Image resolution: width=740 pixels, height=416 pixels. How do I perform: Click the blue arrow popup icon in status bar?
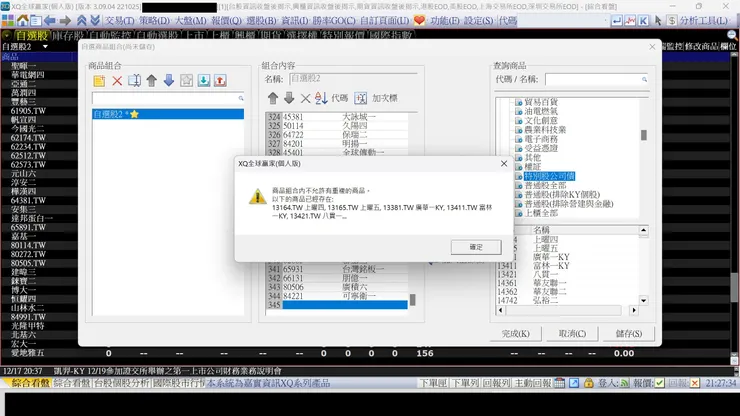click(574, 383)
